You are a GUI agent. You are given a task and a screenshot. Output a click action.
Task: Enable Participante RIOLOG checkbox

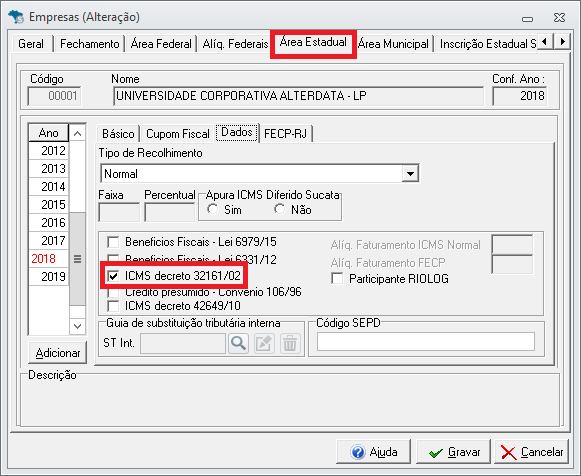337,279
